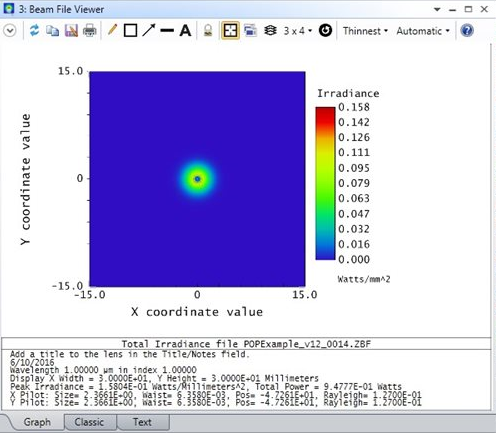Open the Thinnest line thickness dropdown
Screen dimensions: 496x433
click(366, 31)
